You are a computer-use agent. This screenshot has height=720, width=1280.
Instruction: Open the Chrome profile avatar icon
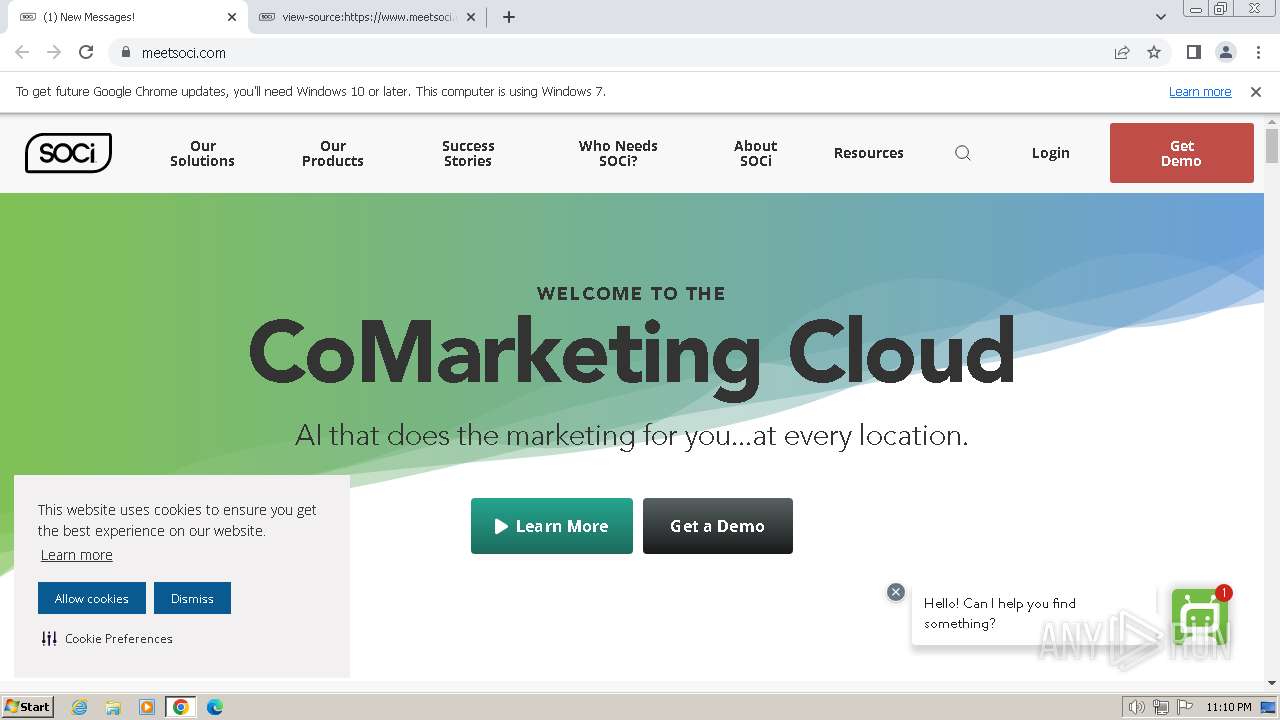[1225, 53]
